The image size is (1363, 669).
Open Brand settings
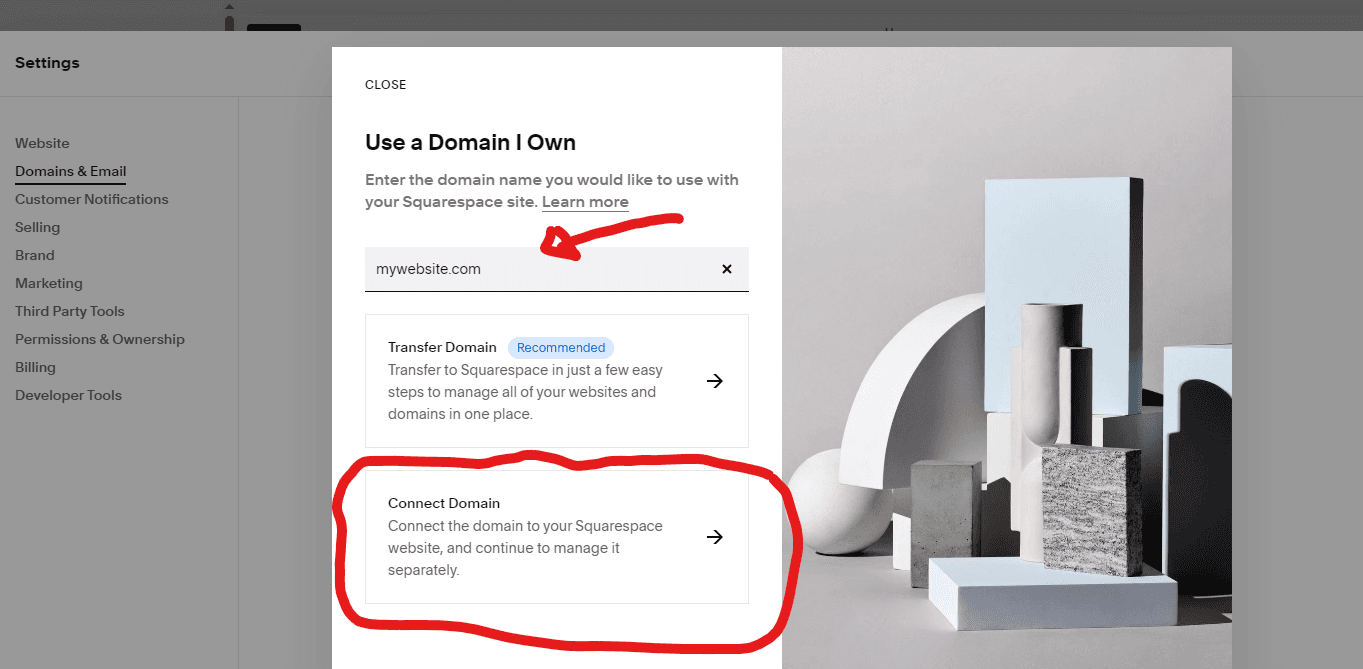pyautogui.click(x=34, y=255)
